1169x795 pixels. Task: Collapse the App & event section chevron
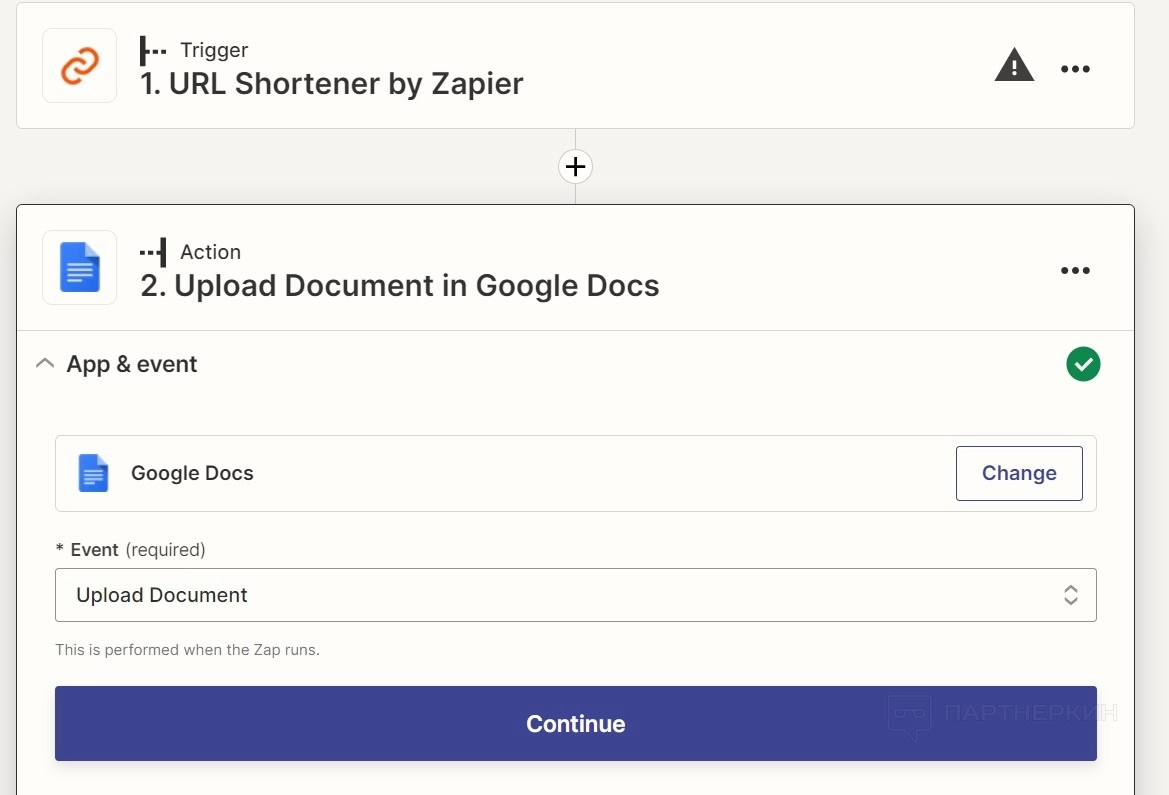45,364
